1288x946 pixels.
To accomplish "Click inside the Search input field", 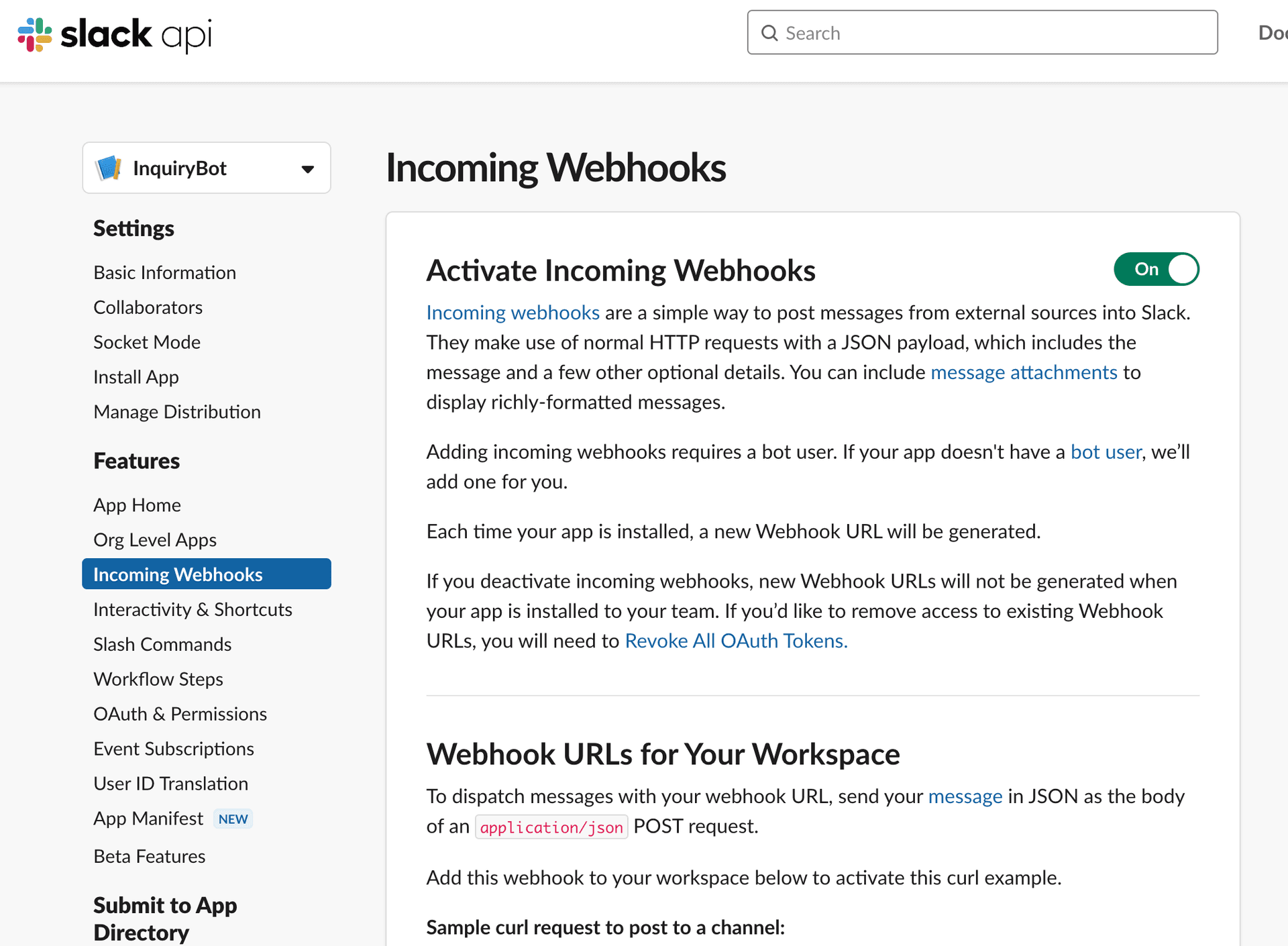I will pos(939,32).
